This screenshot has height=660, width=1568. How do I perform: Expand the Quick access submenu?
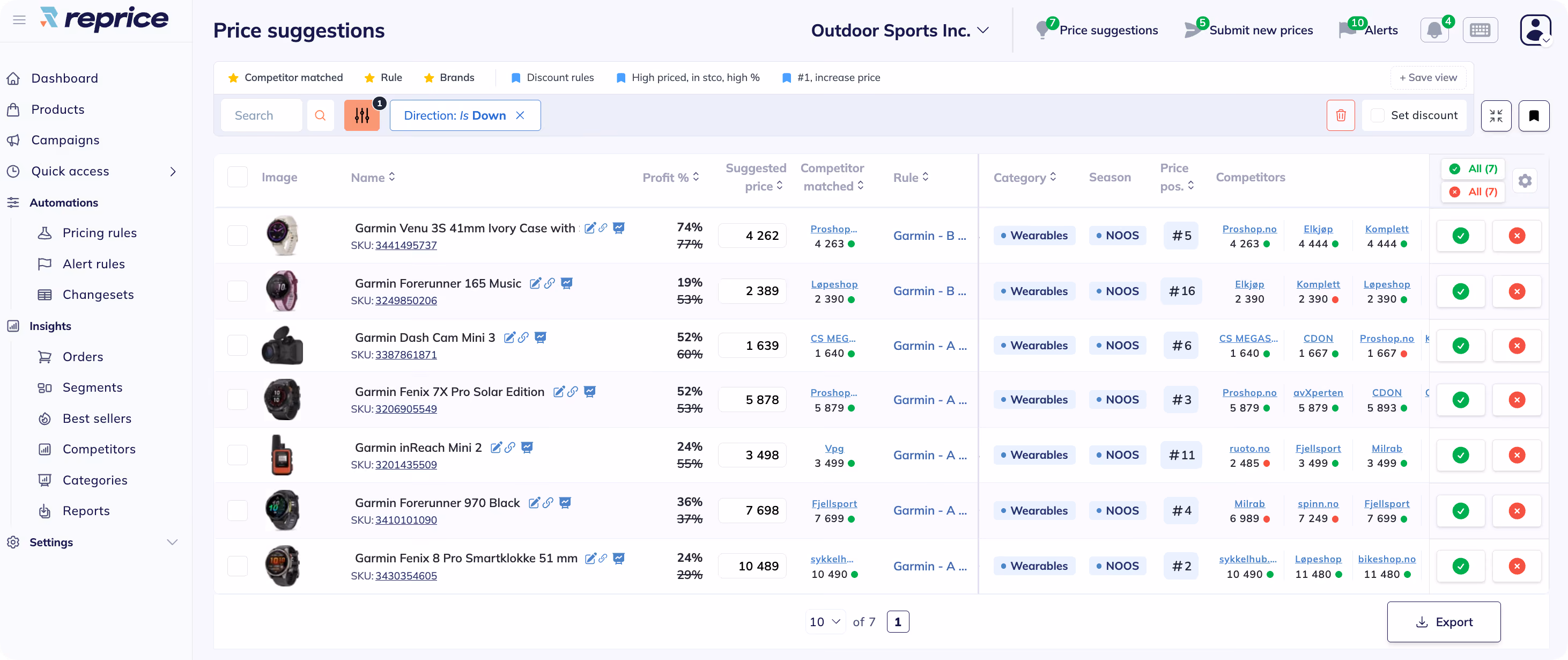pos(173,172)
